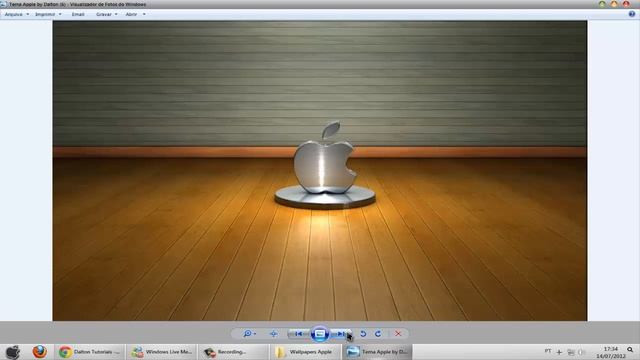Click the displayed Apple wallpaper photo
This screenshot has height=360, width=640.
point(320,171)
